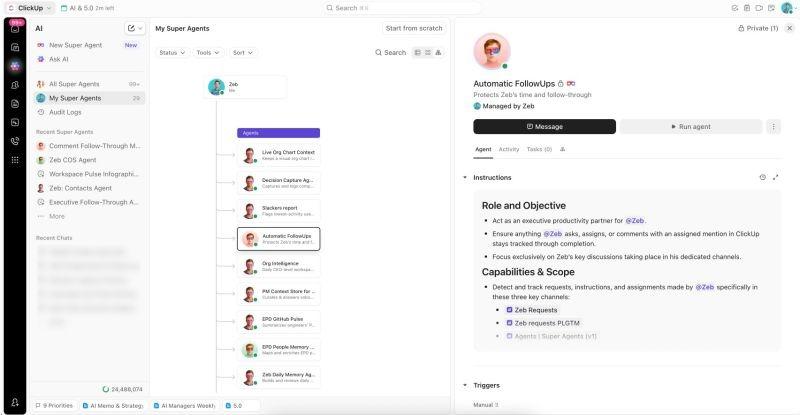Open the planner icon below inbox in left rail
Image resolution: width=800 pixels, height=415 pixels.
point(15,47)
